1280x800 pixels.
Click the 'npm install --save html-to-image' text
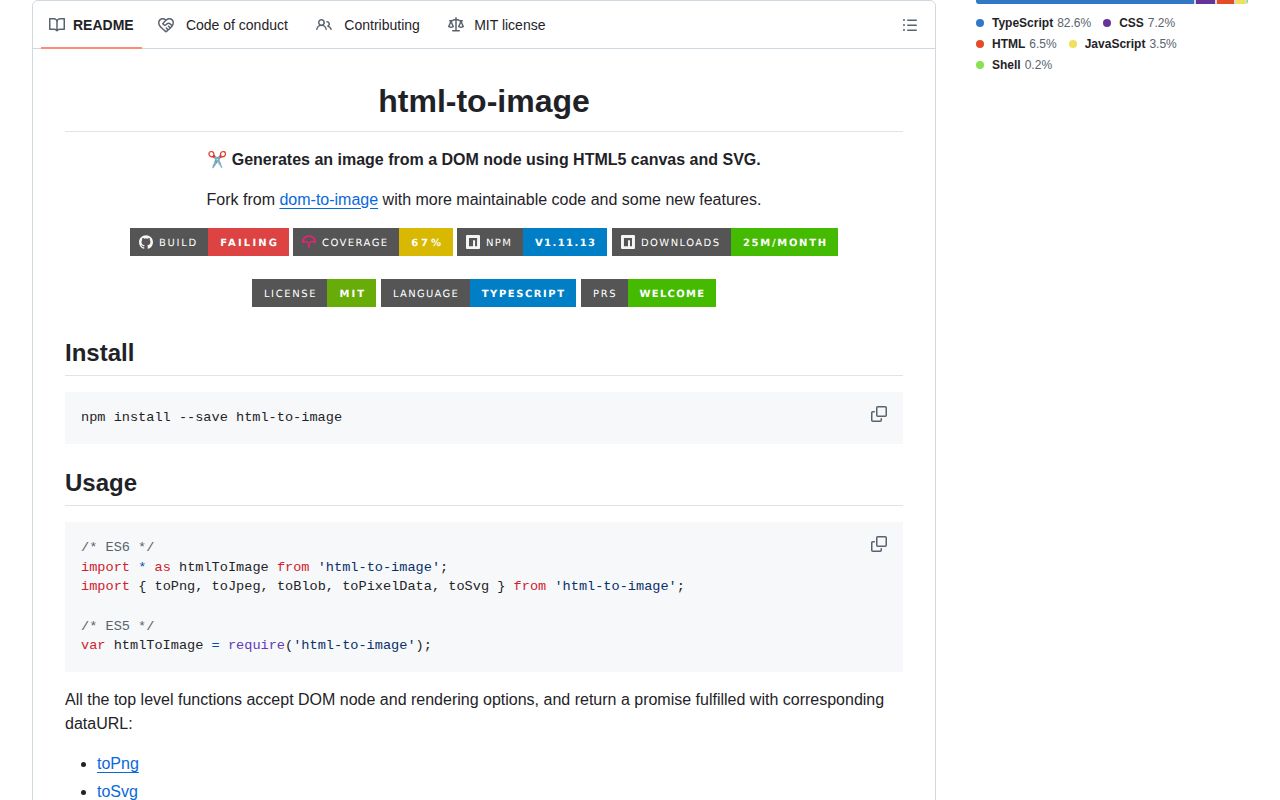click(x=211, y=417)
